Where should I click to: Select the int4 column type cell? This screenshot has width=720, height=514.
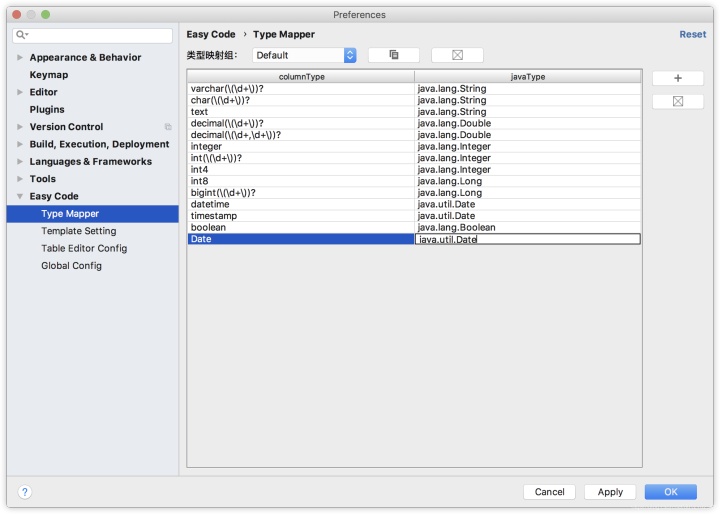coord(301,169)
